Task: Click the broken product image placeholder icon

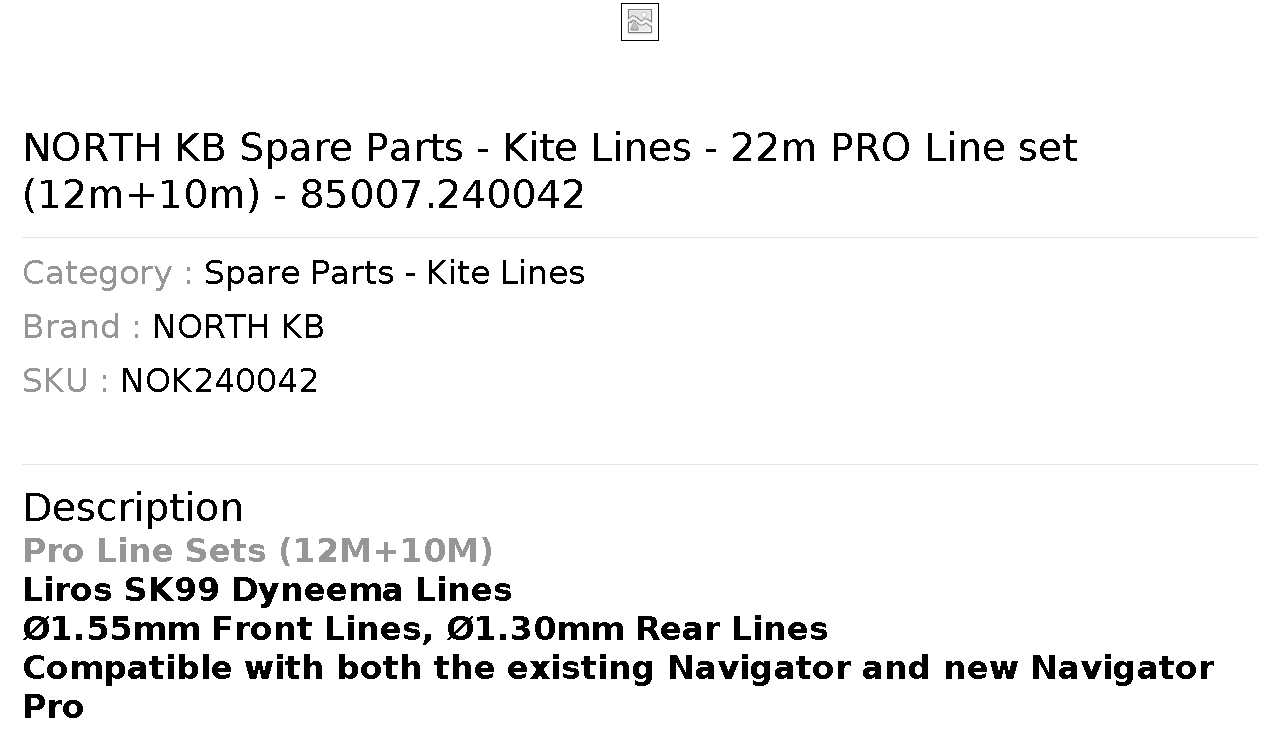Action: [640, 22]
